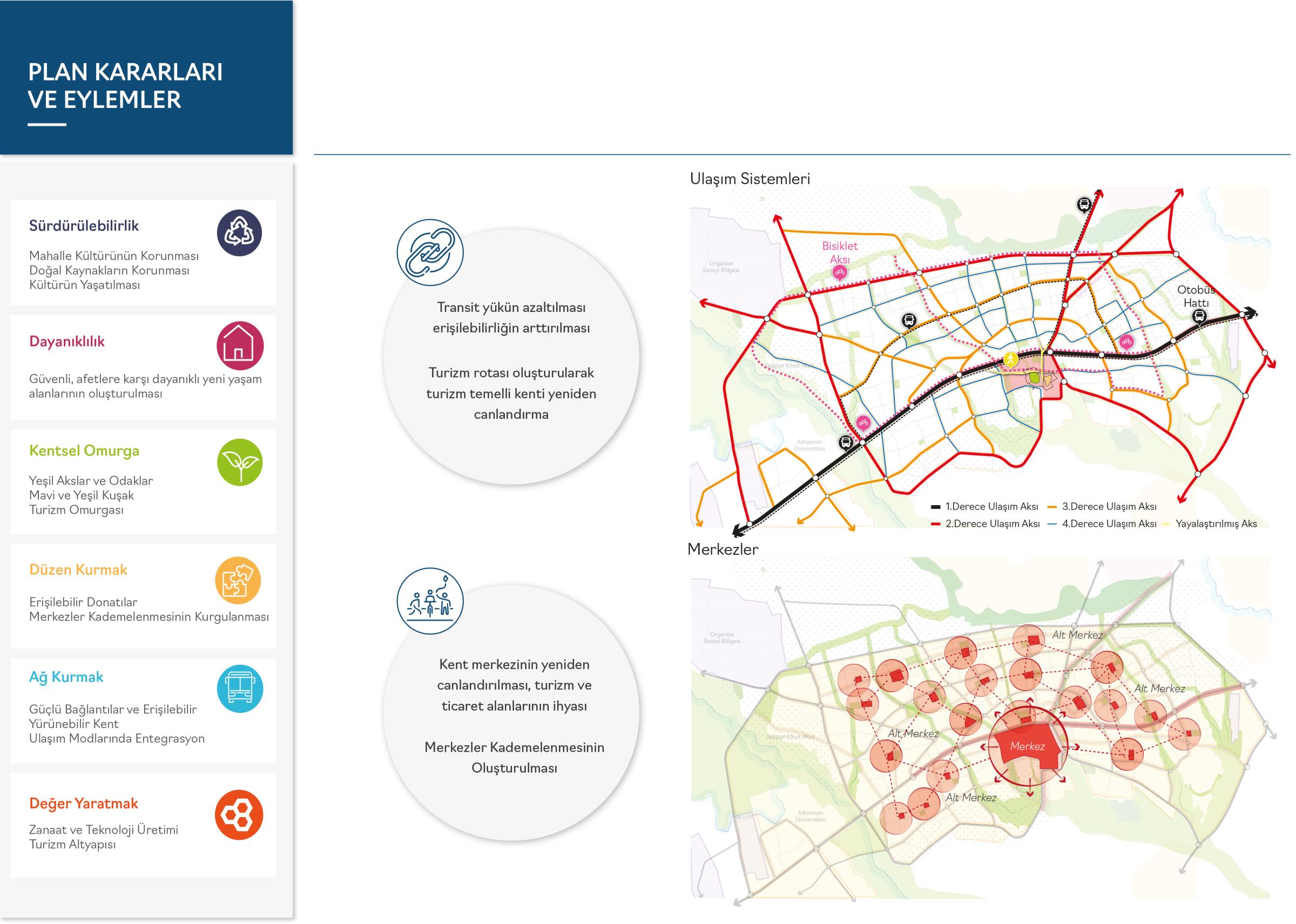This screenshot has width=1296, height=924.
Task: Click the yellow Düzen Kurmak puzzle icon
Action: (x=238, y=580)
